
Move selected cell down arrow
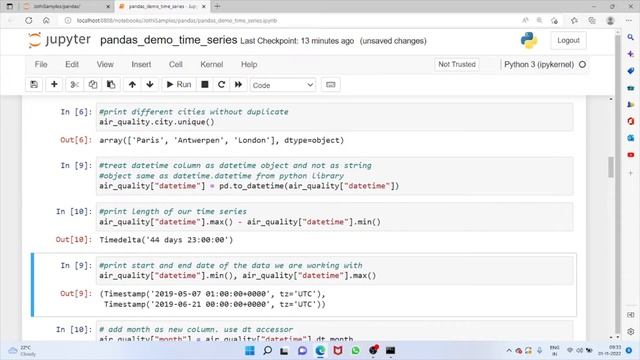(150, 84)
